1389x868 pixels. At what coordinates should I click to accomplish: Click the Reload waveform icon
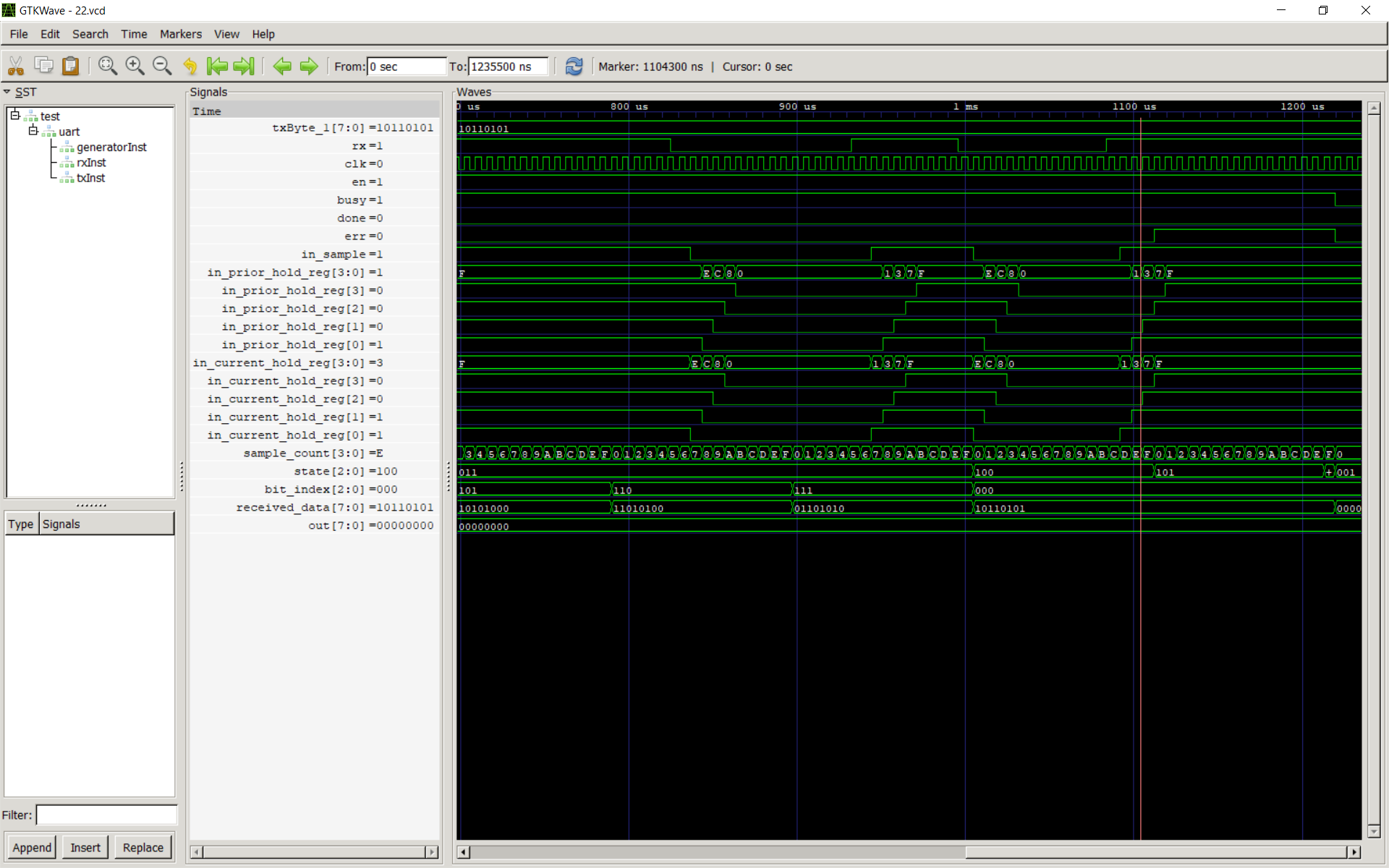pos(574,66)
